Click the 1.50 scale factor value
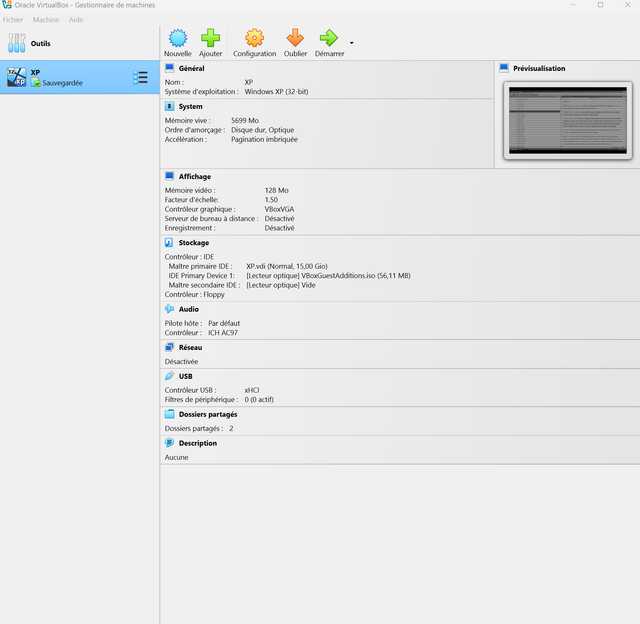Image resolution: width=640 pixels, height=624 pixels. pyautogui.click(x=271, y=200)
